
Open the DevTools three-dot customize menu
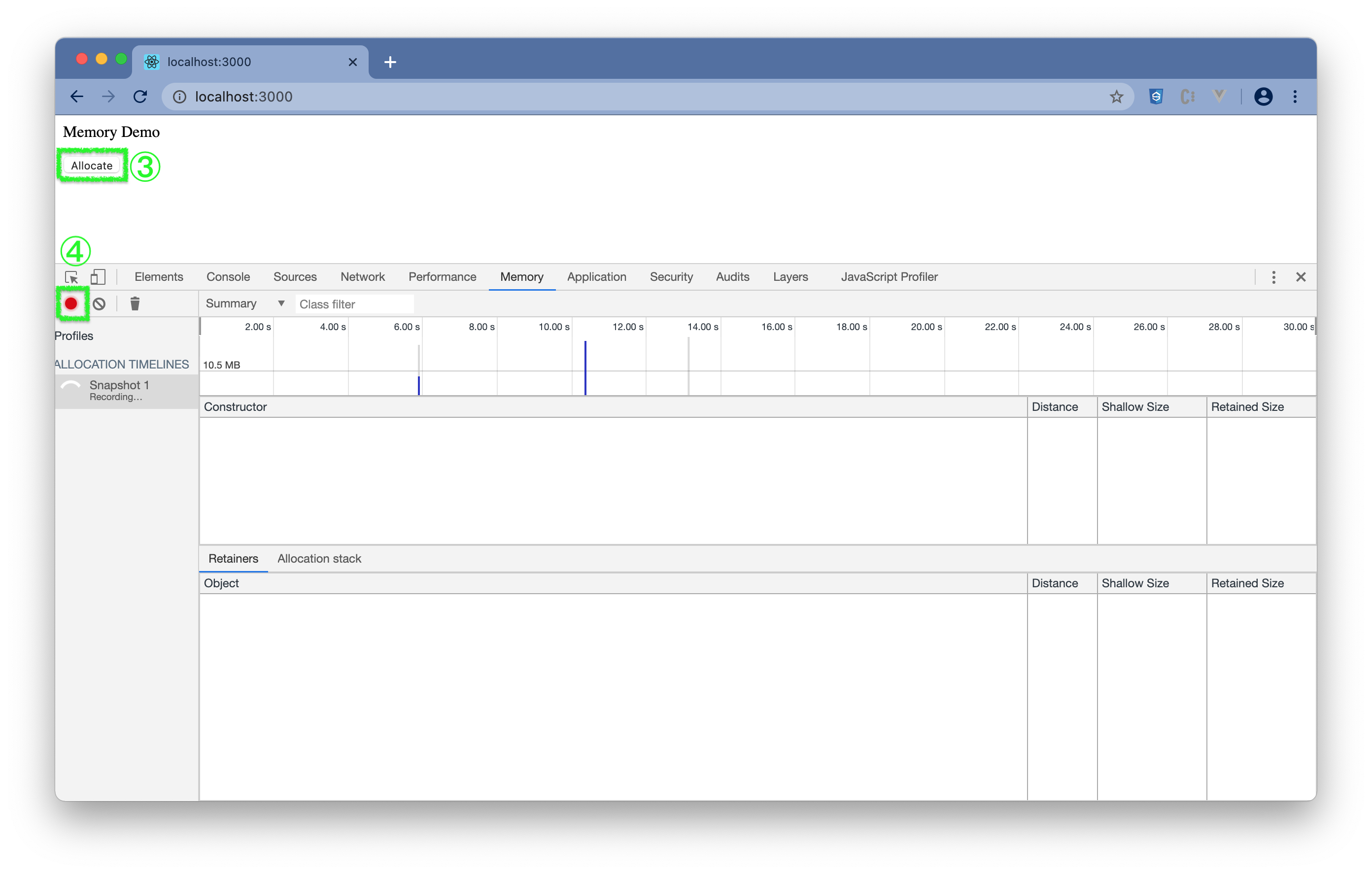(x=1273, y=277)
